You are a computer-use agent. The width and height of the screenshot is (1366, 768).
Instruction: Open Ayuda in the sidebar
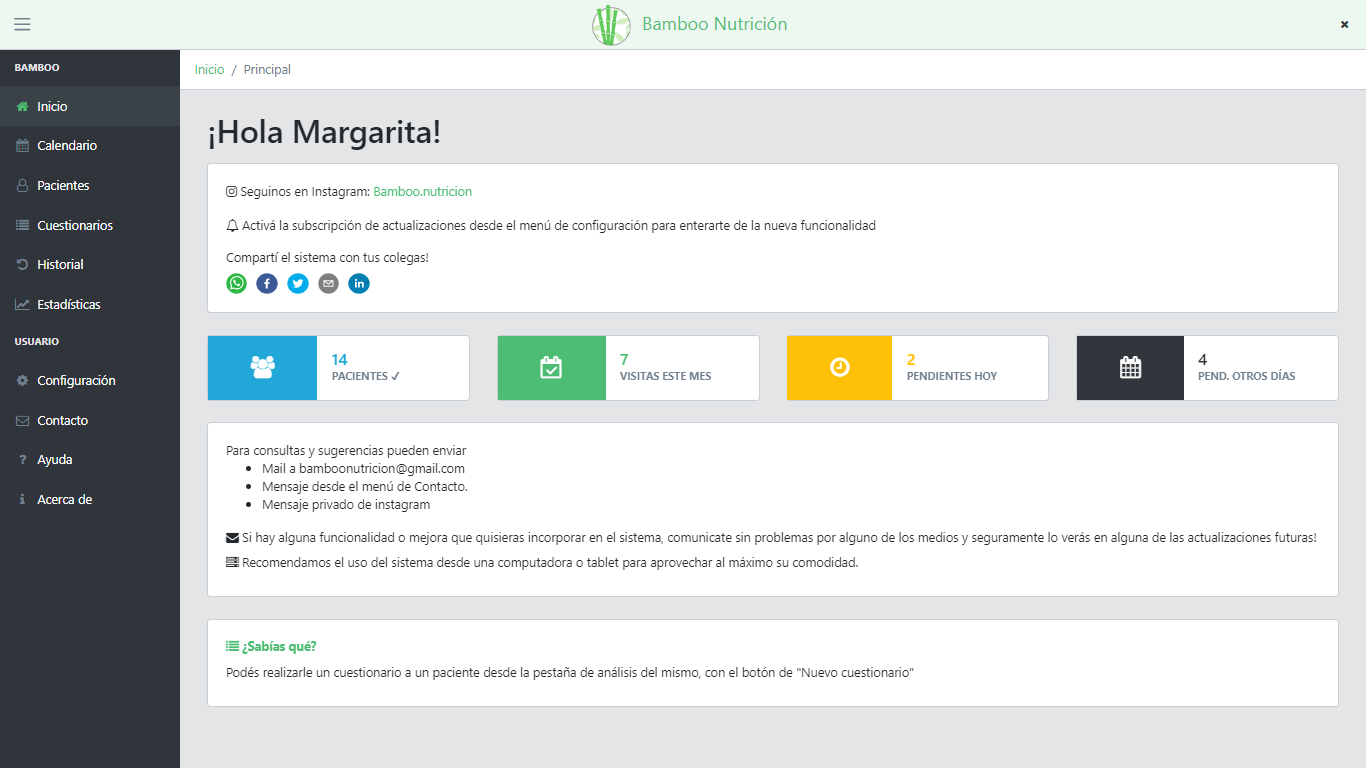pos(90,460)
